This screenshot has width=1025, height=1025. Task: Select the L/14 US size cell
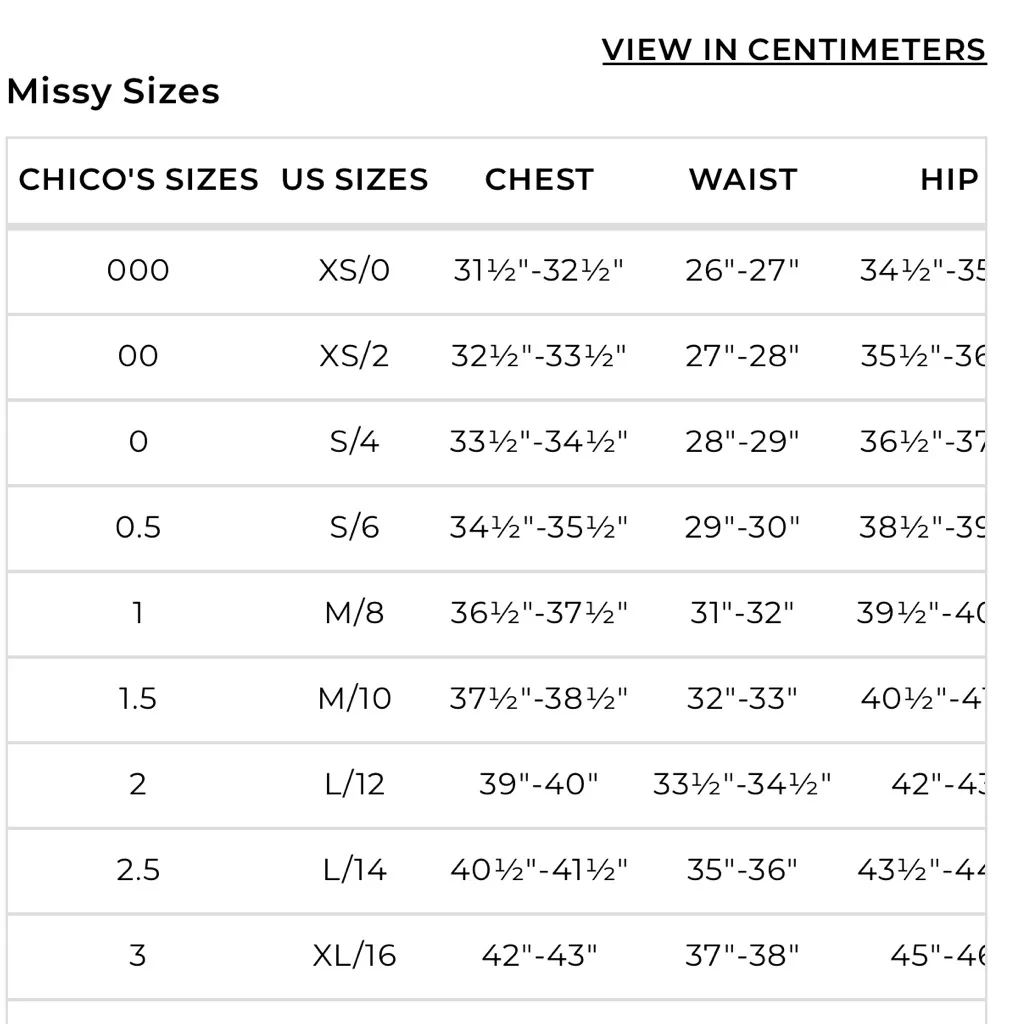click(354, 870)
